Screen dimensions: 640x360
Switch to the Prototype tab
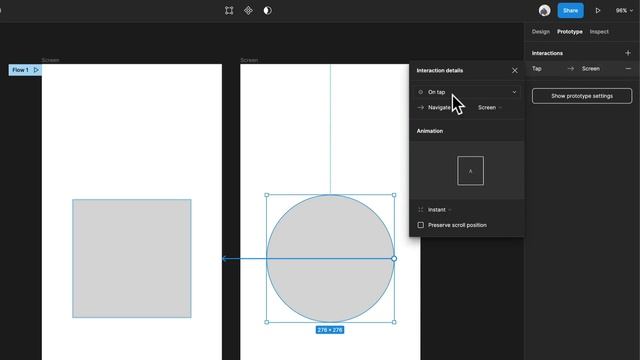tap(570, 31)
